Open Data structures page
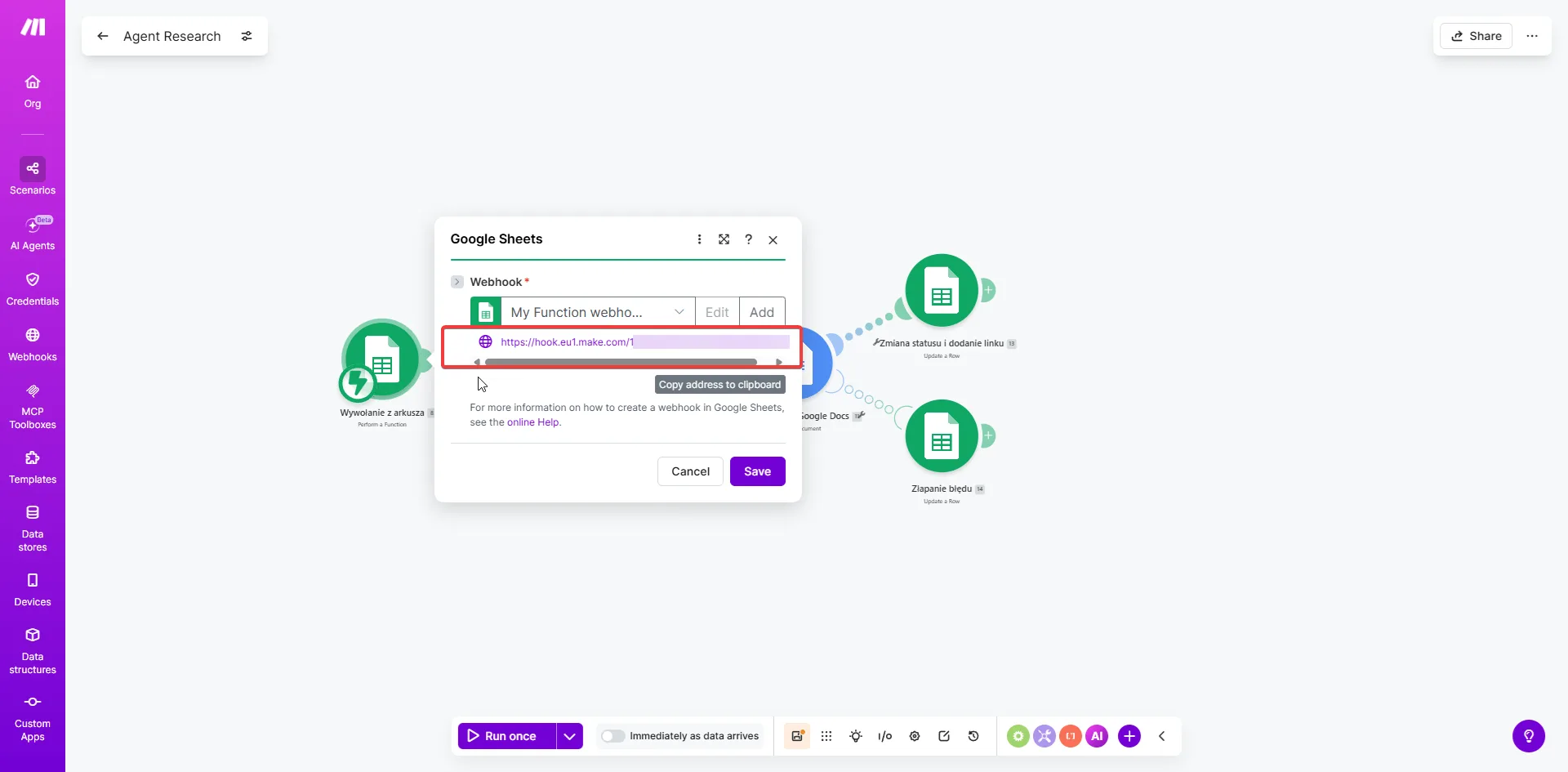This screenshot has height=772, width=1568. tap(33, 651)
